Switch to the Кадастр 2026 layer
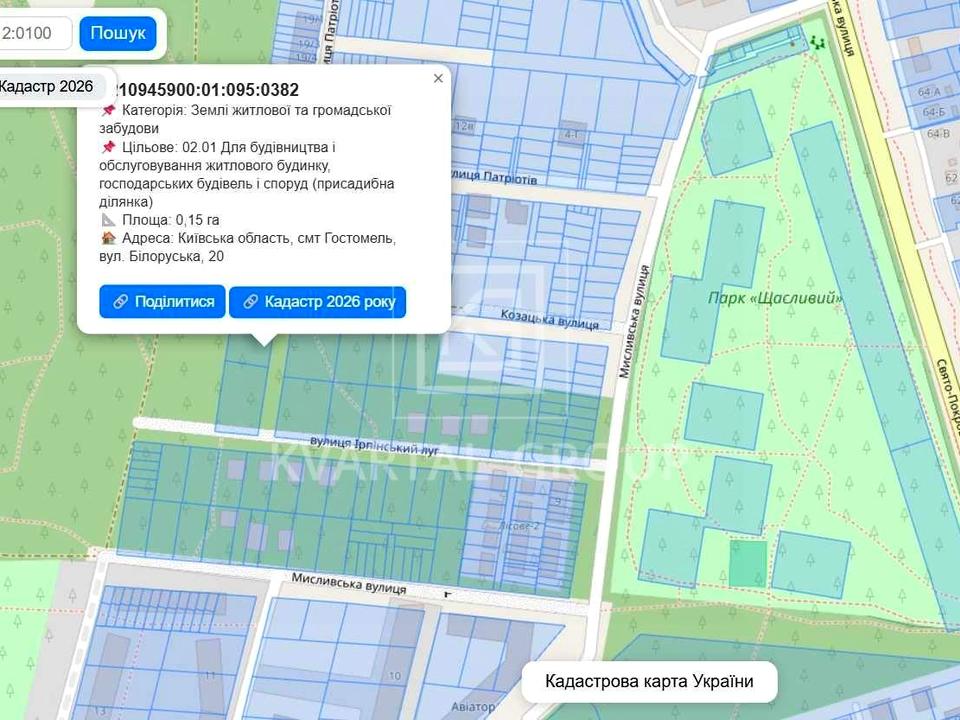 [x=46, y=86]
